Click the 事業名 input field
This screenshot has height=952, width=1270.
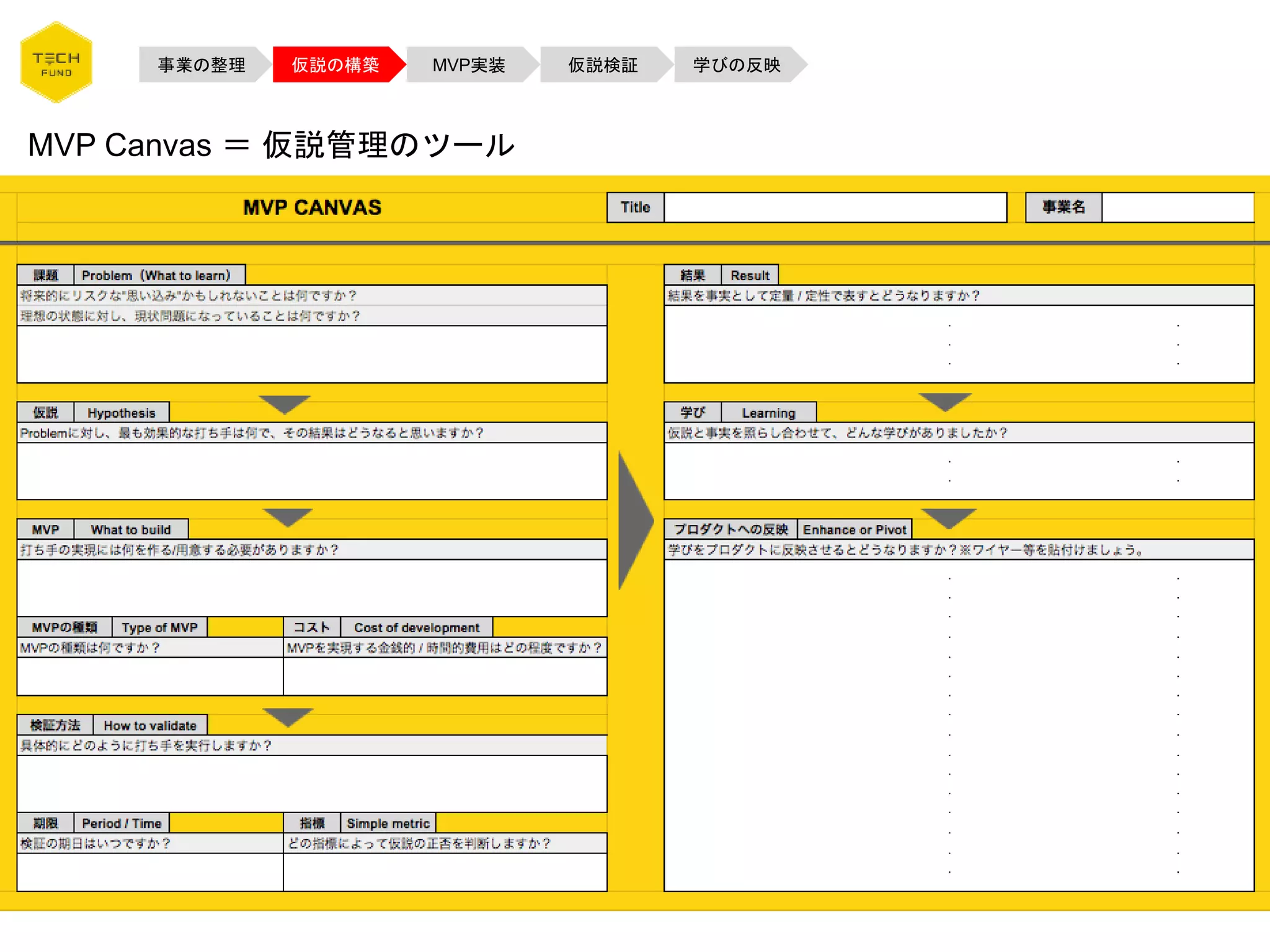[1178, 207]
